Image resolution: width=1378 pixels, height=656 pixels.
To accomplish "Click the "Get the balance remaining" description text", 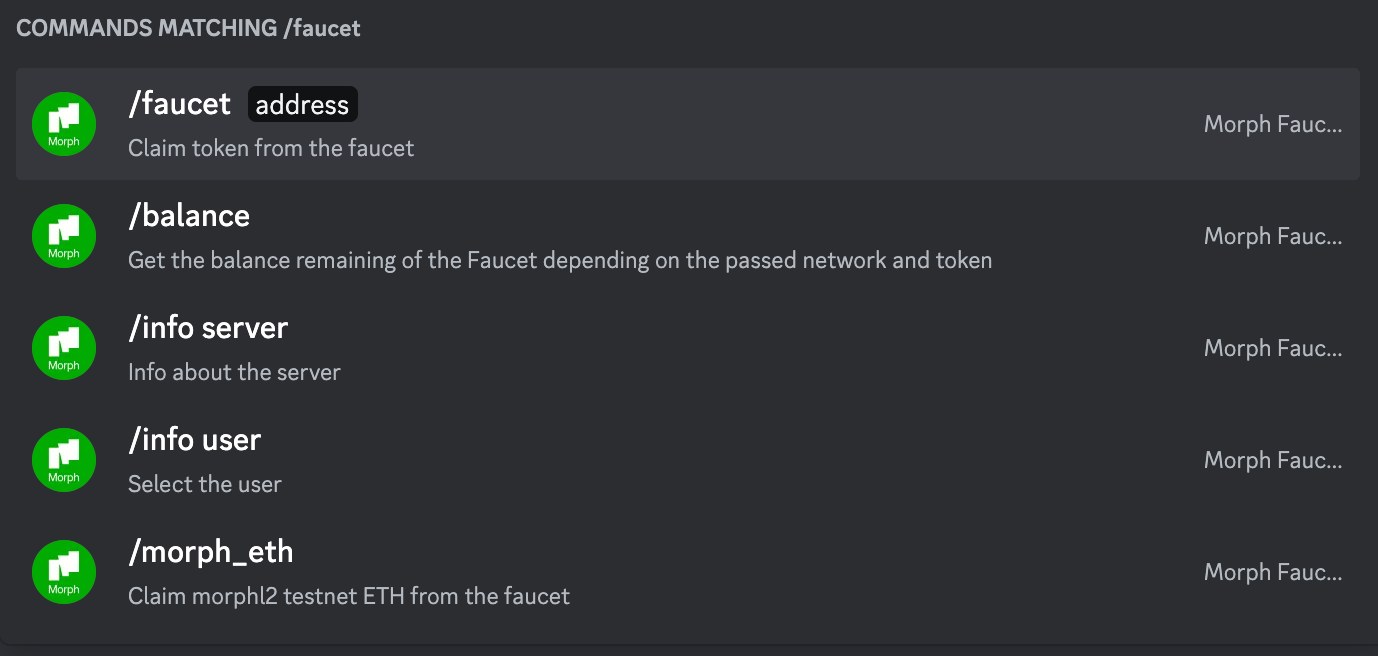I will [x=560, y=260].
